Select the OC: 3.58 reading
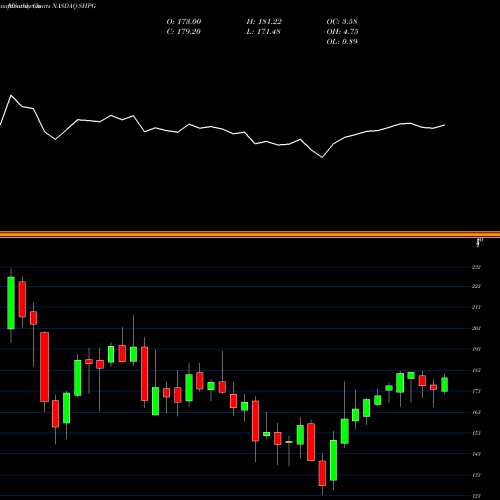 pos(342,22)
